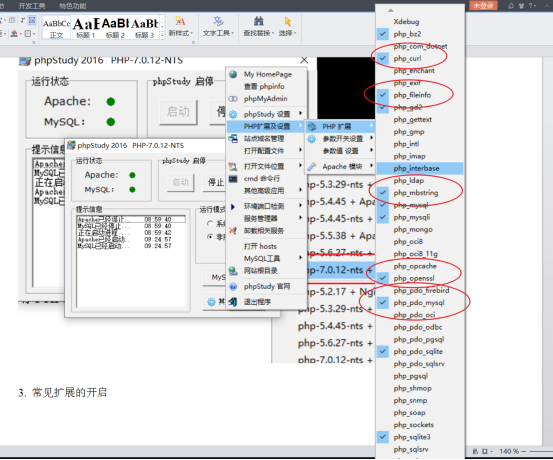Apply the 正文 body style

tap(56, 28)
